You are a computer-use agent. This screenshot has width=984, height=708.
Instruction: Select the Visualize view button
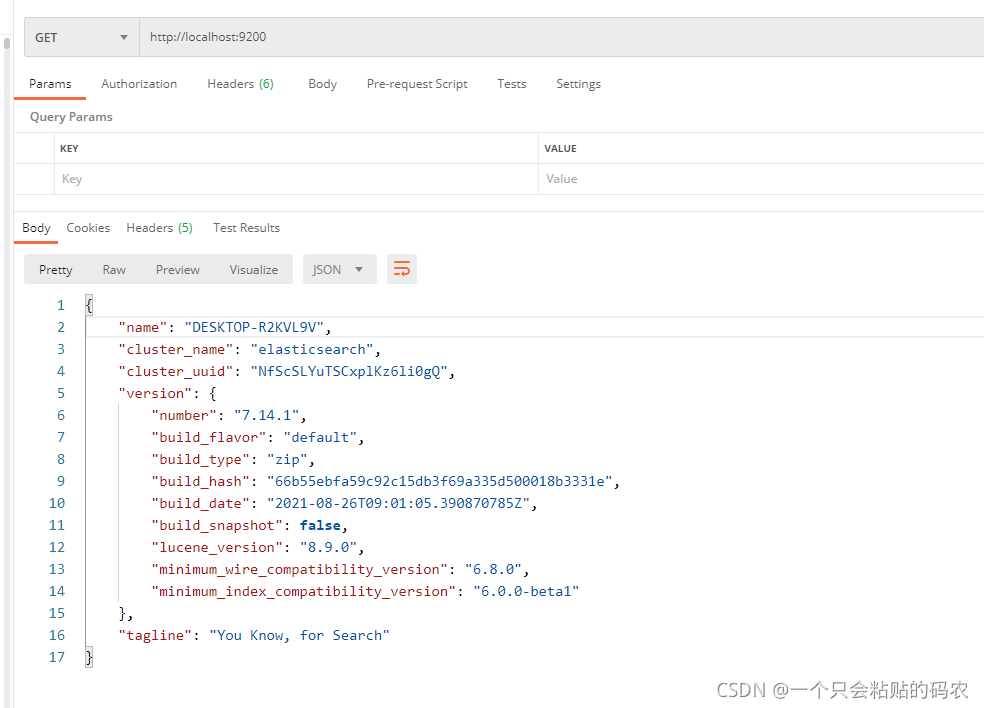pos(254,270)
